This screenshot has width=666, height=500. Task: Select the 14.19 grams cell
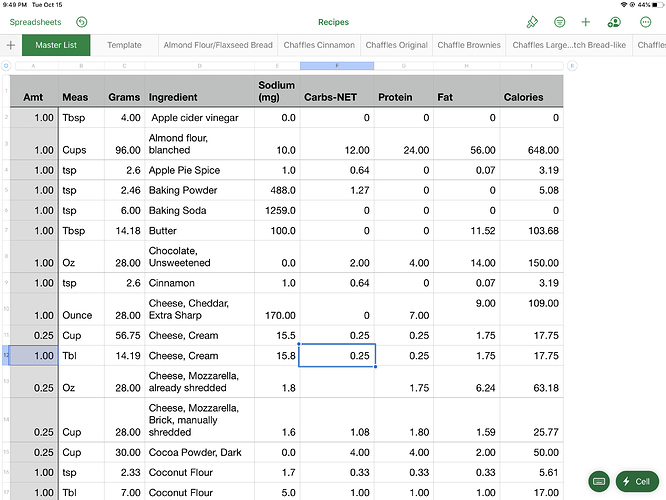(124, 356)
